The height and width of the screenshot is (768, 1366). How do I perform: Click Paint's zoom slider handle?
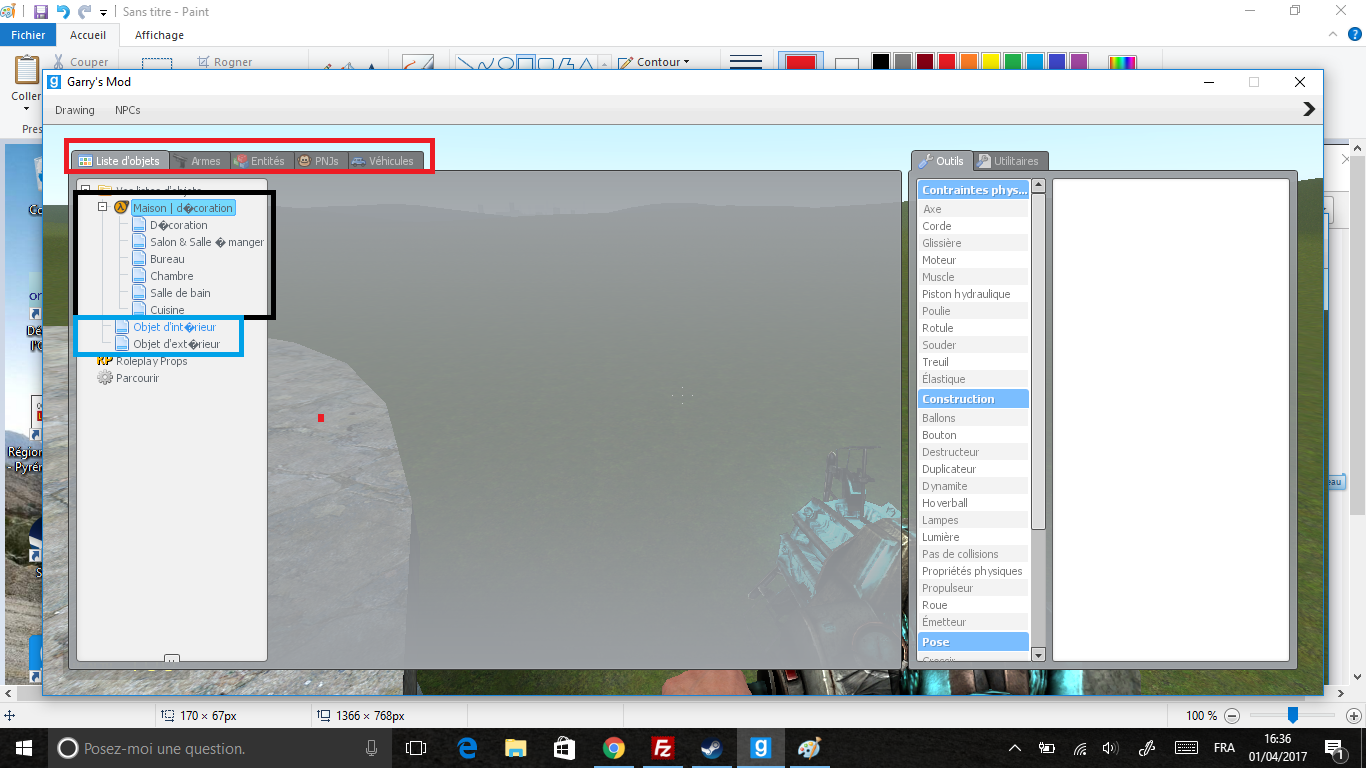(x=1293, y=715)
